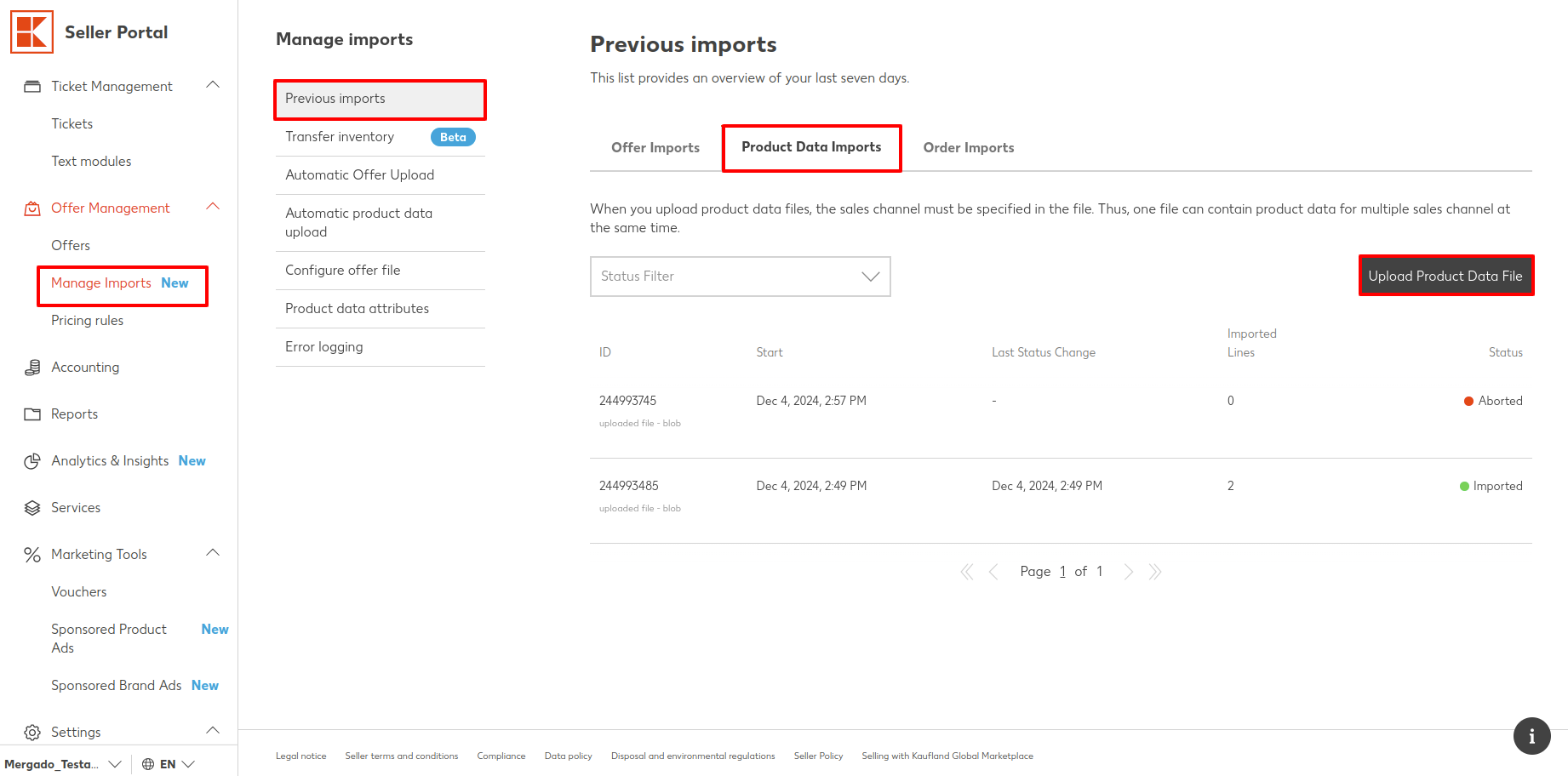Viewport: 1568px width, 776px height.
Task: Click the Upload Product Data File button
Action: pyautogui.click(x=1445, y=277)
